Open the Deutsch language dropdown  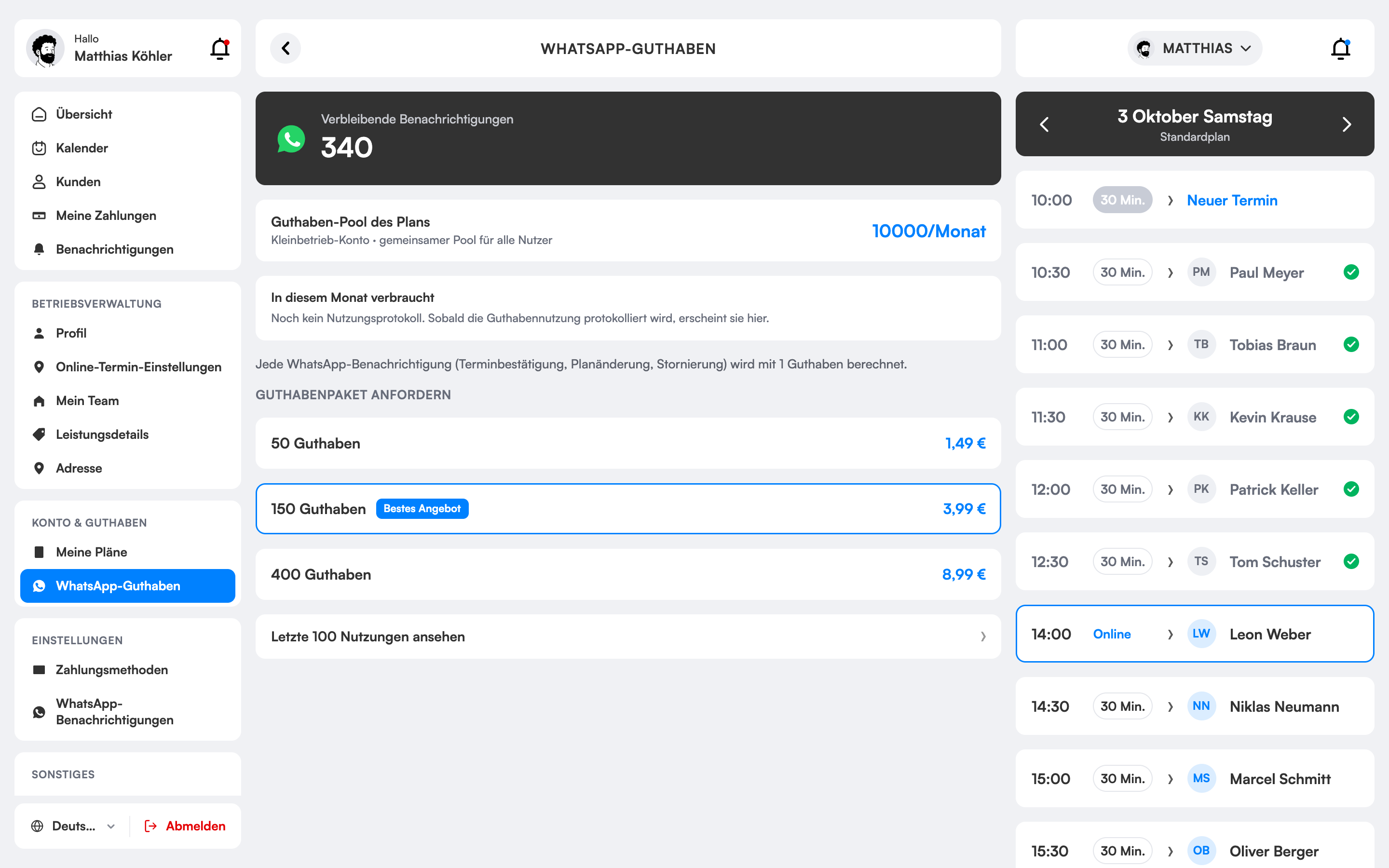point(74,826)
